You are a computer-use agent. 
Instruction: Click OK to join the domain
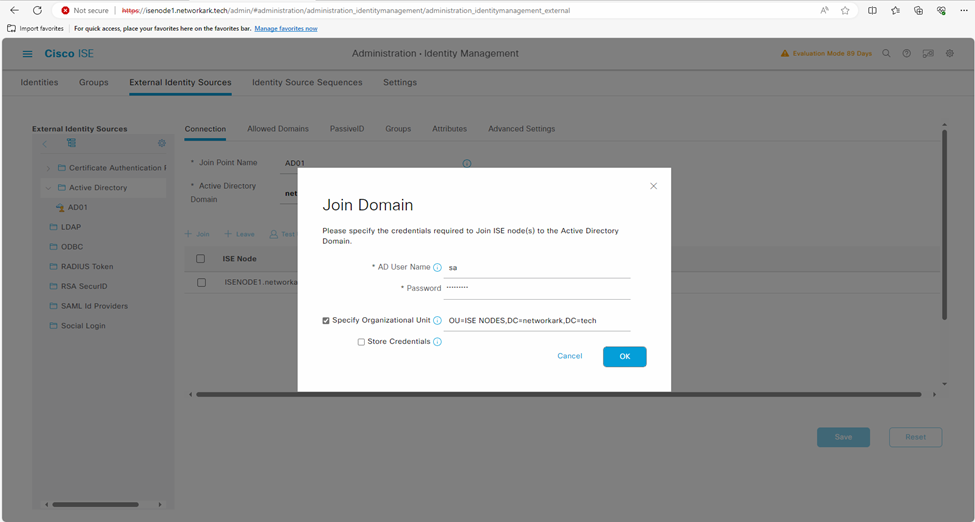[624, 357]
